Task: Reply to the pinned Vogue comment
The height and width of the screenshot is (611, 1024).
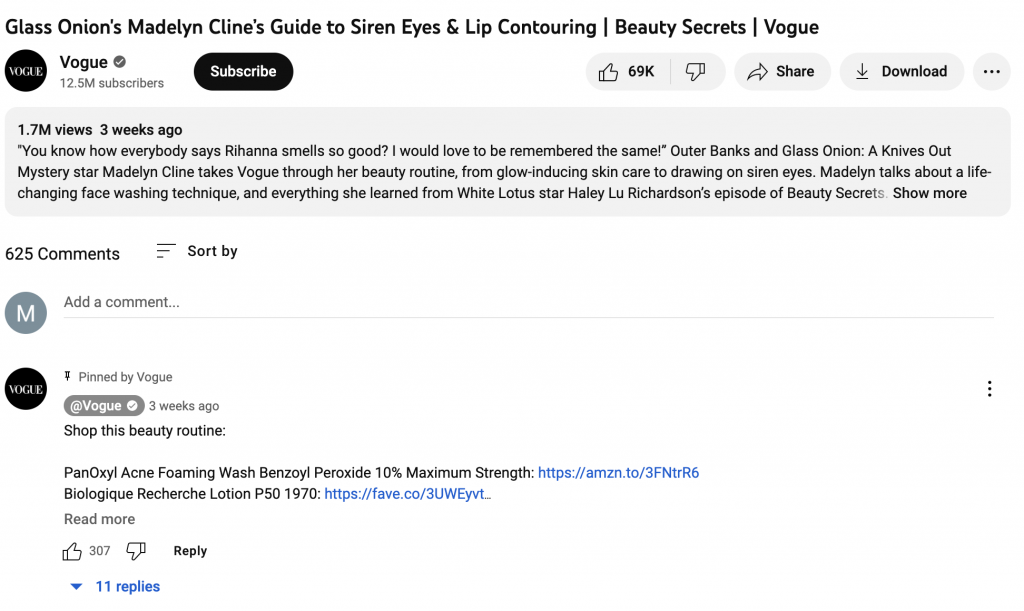Action: click(x=190, y=551)
